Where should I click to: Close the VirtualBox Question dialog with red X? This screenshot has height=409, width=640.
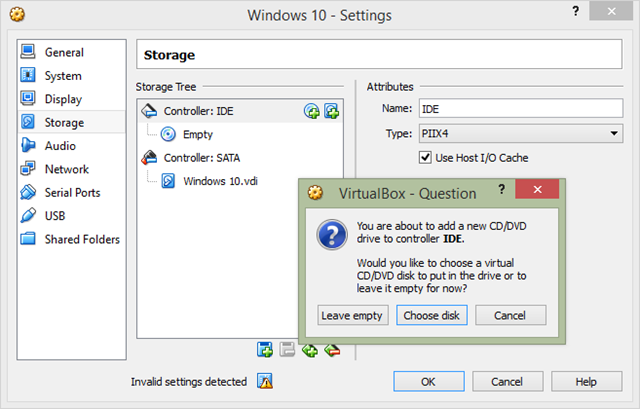(537, 189)
